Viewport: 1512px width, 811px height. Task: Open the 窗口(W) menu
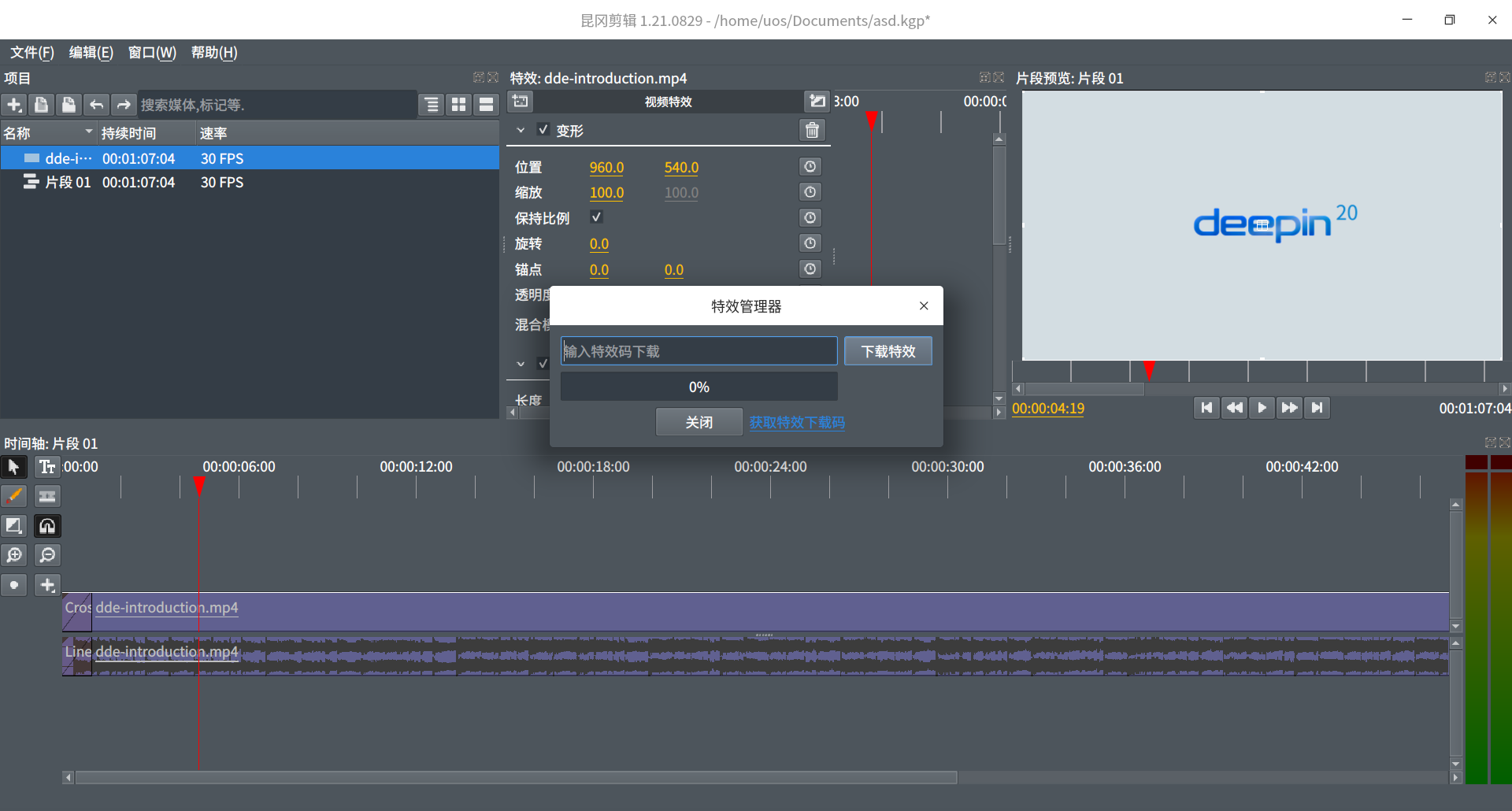click(x=152, y=53)
